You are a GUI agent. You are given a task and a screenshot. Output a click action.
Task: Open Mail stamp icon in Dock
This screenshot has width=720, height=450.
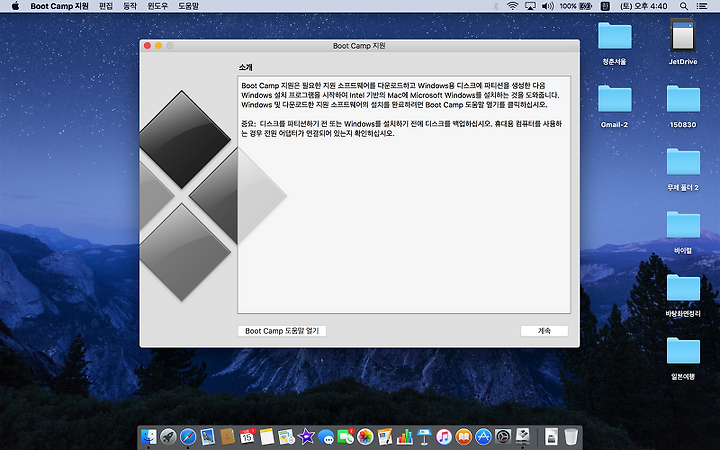(208, 436)
